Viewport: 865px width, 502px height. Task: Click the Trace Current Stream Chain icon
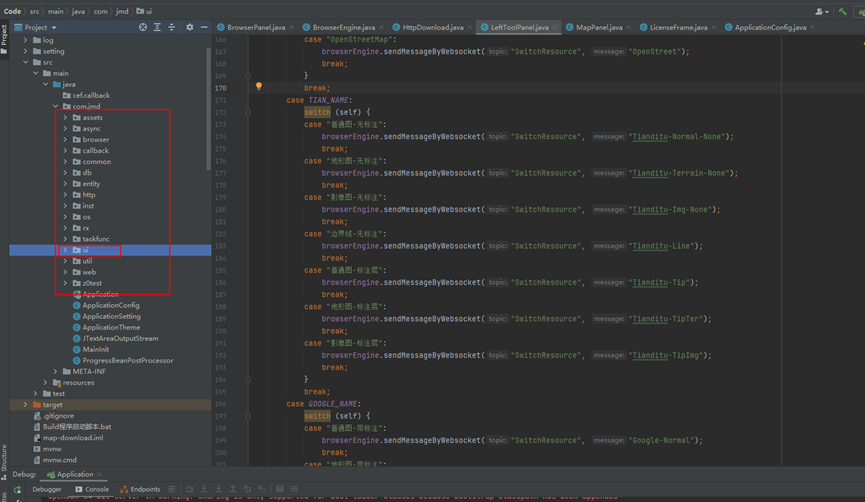tap(294, 489)
